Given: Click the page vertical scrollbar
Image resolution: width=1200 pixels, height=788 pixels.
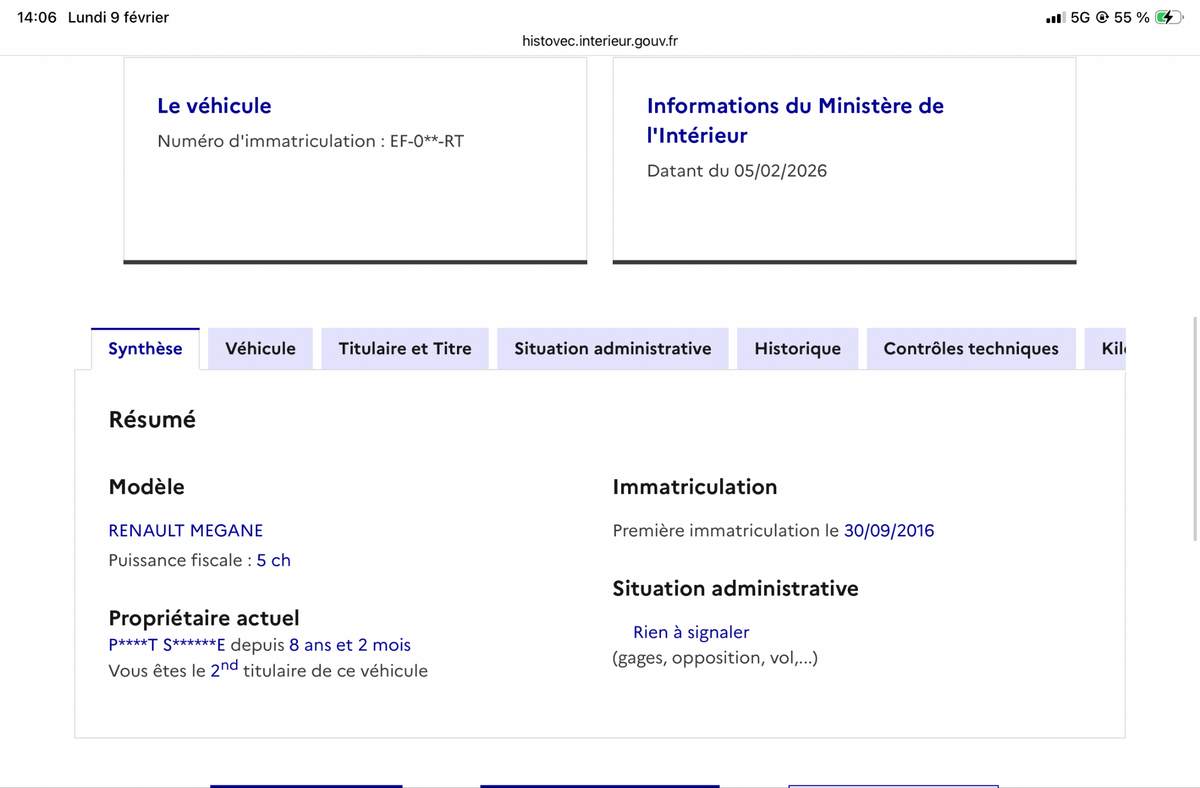Looking at the screenshot, I should click(1196, 430).
